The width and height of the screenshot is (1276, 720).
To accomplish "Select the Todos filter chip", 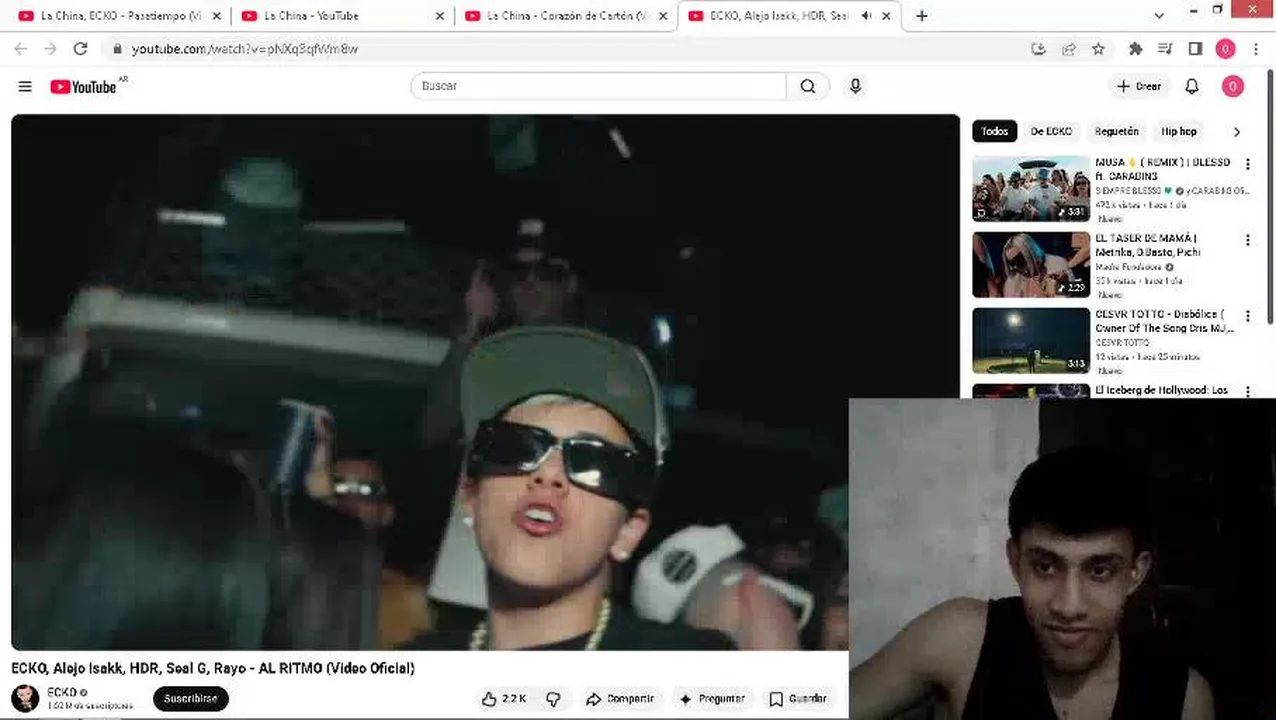I will 994,131.
